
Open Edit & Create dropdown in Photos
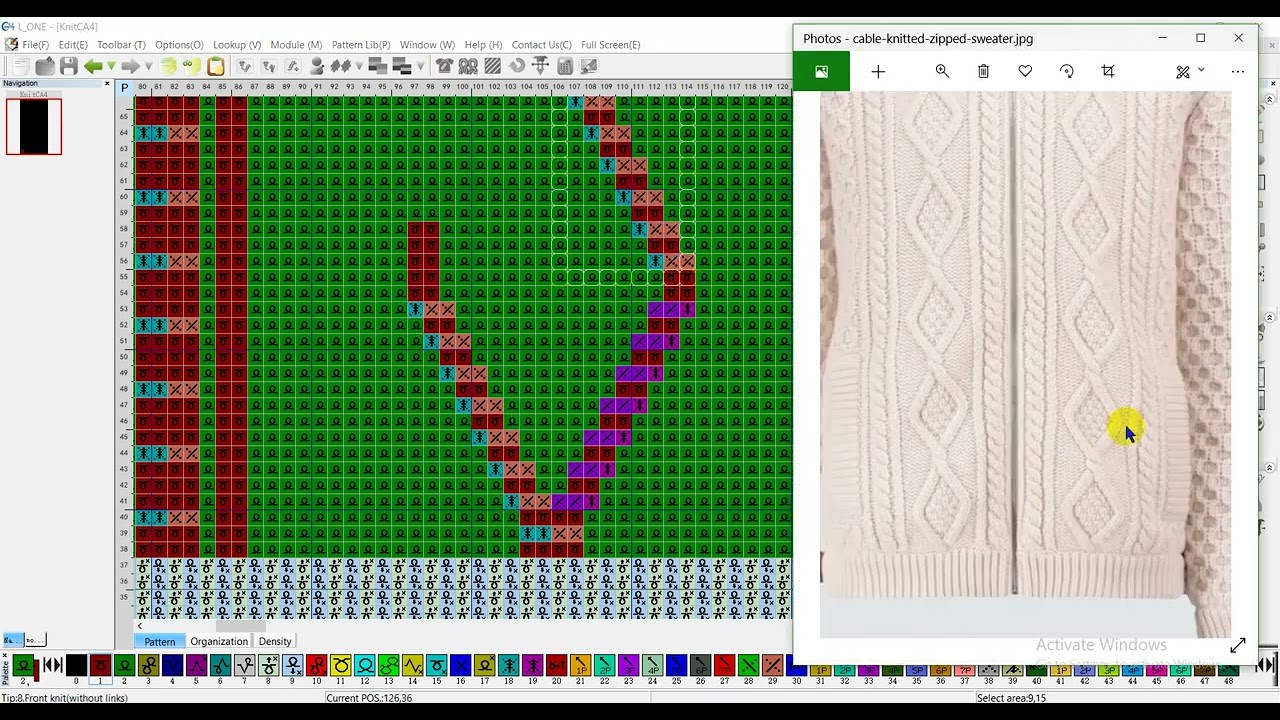point(1190,71)
